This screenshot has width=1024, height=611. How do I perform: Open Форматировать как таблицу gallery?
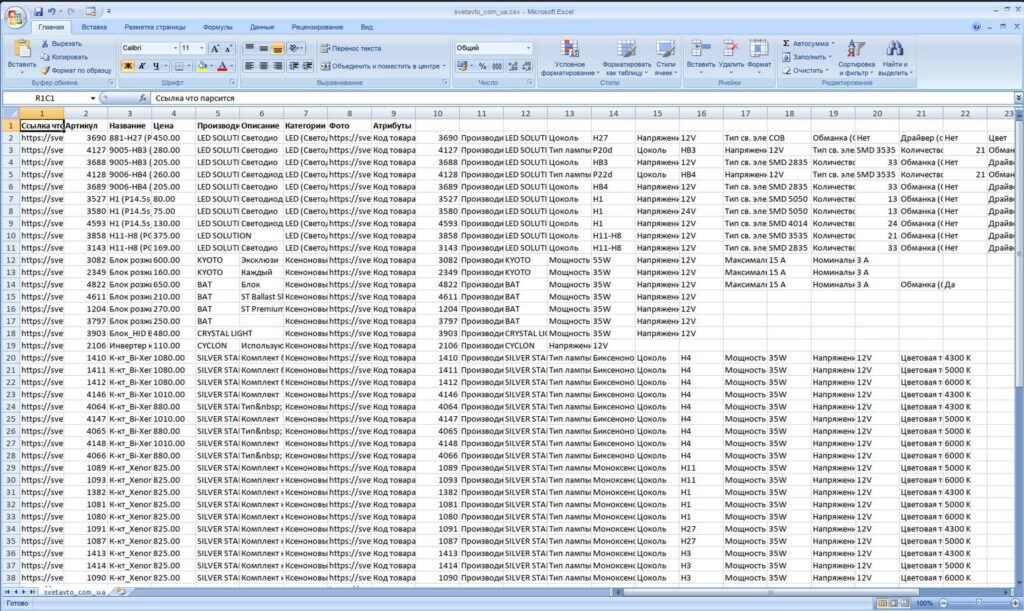tap(626, 57)
